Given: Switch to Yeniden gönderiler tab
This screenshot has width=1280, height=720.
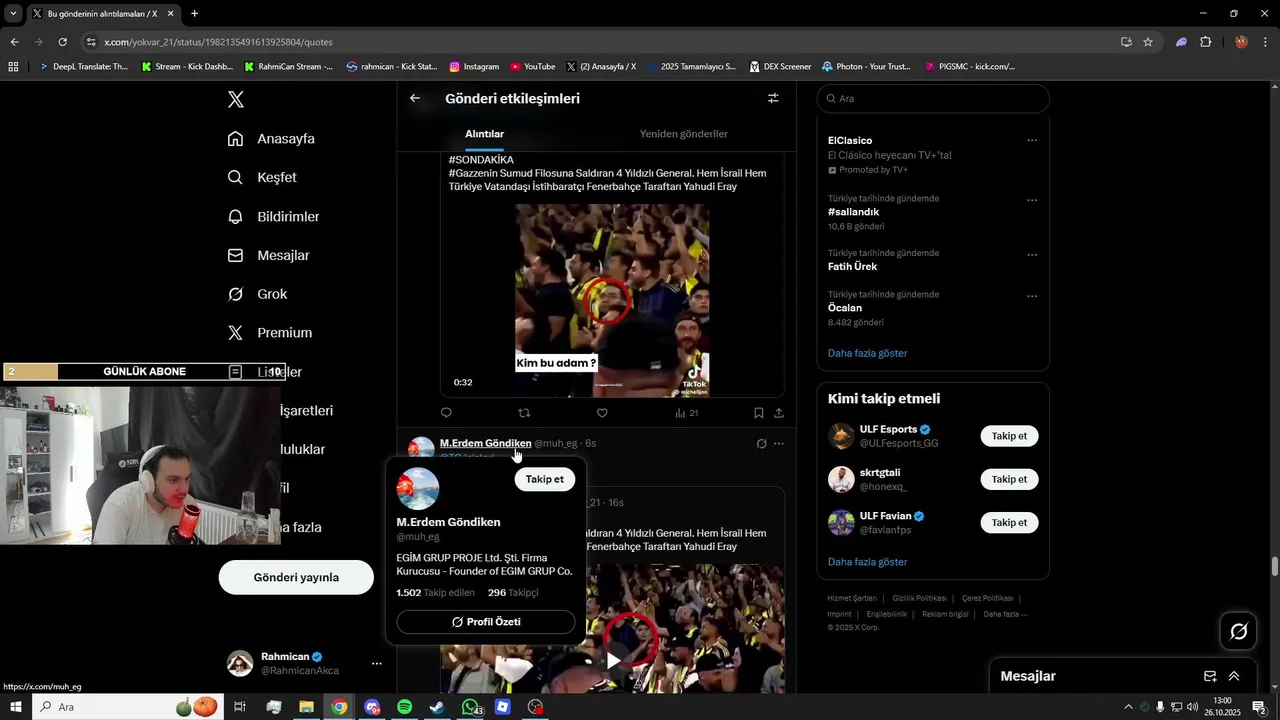Looking at the screenshot, I should pyautogui.click(x=684, y=134).
